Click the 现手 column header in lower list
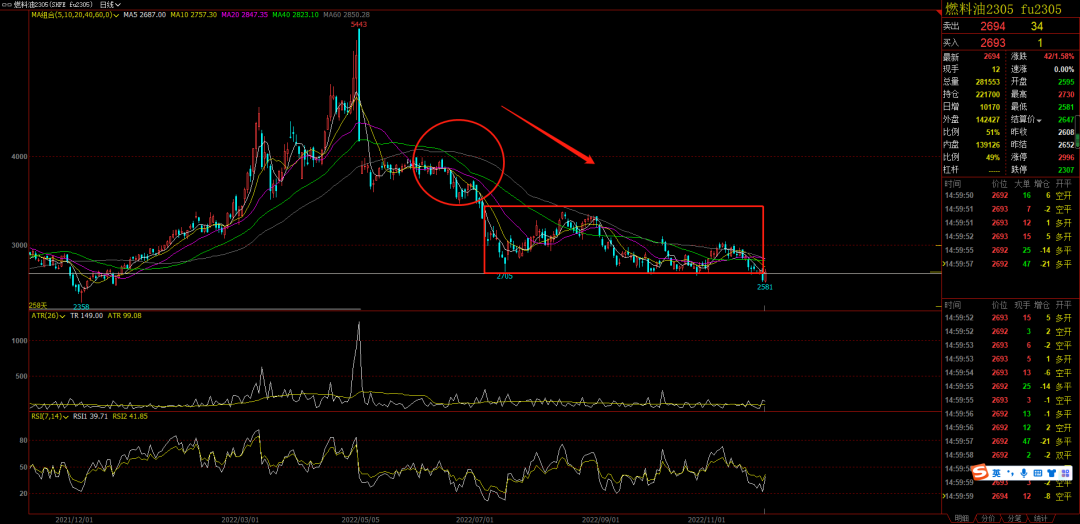Image resolution: width=1080 pixels, height=524 pixels. pyautogui.click(x=1022, y=304)
